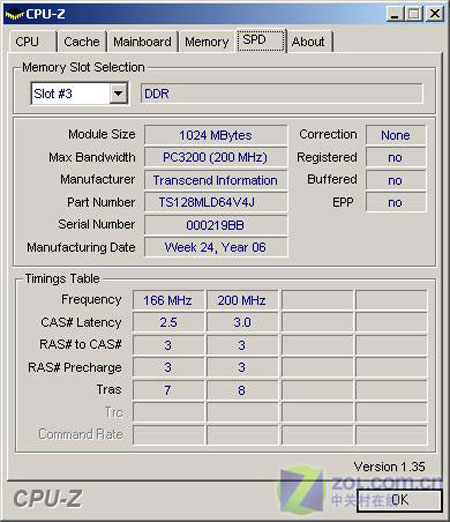Click the Slot #3 combo box text
The image size is (450, 522).
point(53,94)
